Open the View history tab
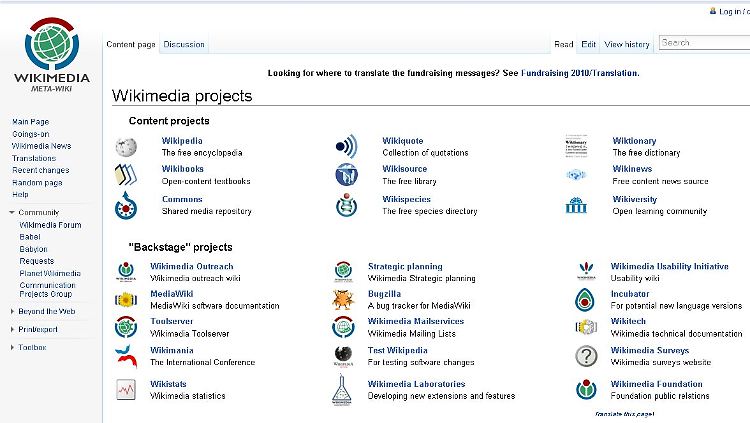The image size is (750, 423). pos(627,44)
